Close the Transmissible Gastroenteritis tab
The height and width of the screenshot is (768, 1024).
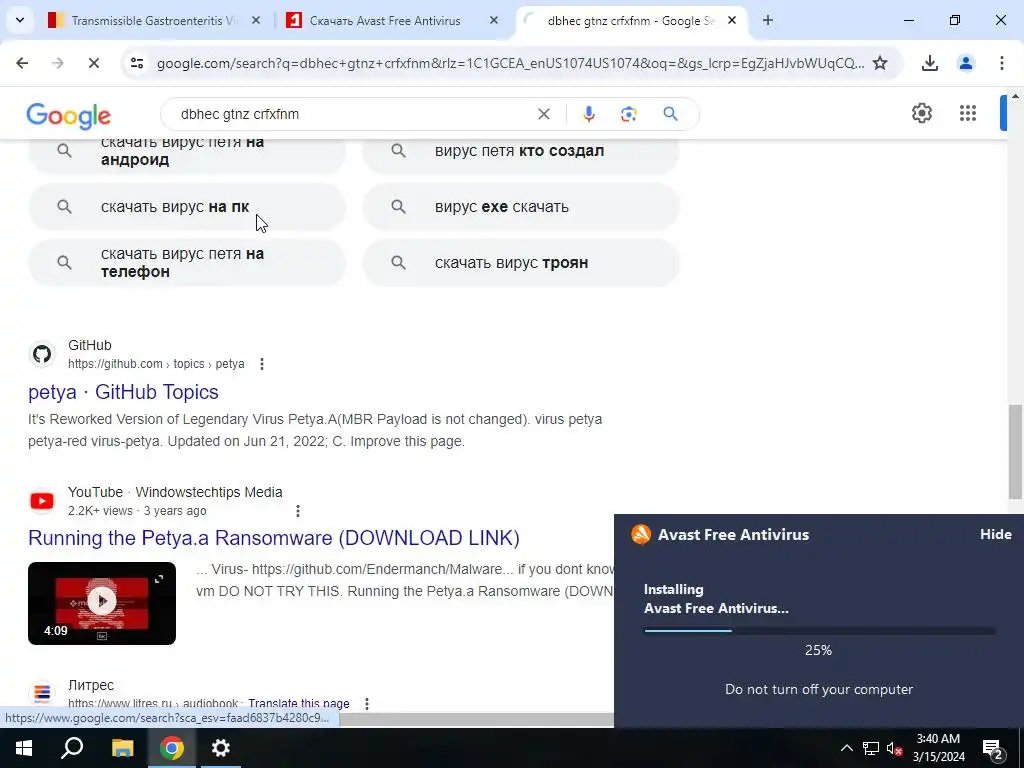(256, 21)
